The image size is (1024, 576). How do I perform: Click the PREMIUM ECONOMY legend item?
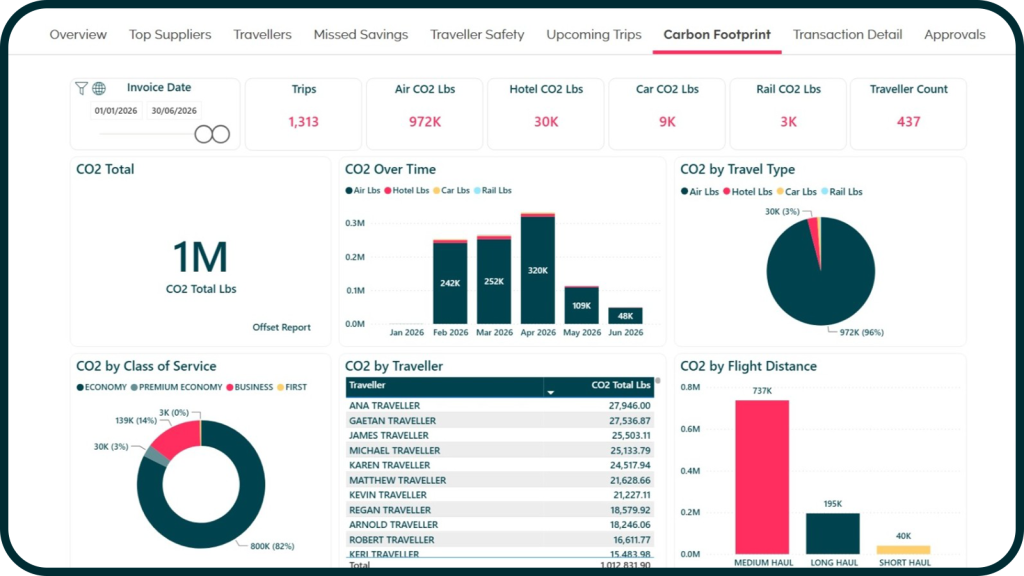[176, 387]
